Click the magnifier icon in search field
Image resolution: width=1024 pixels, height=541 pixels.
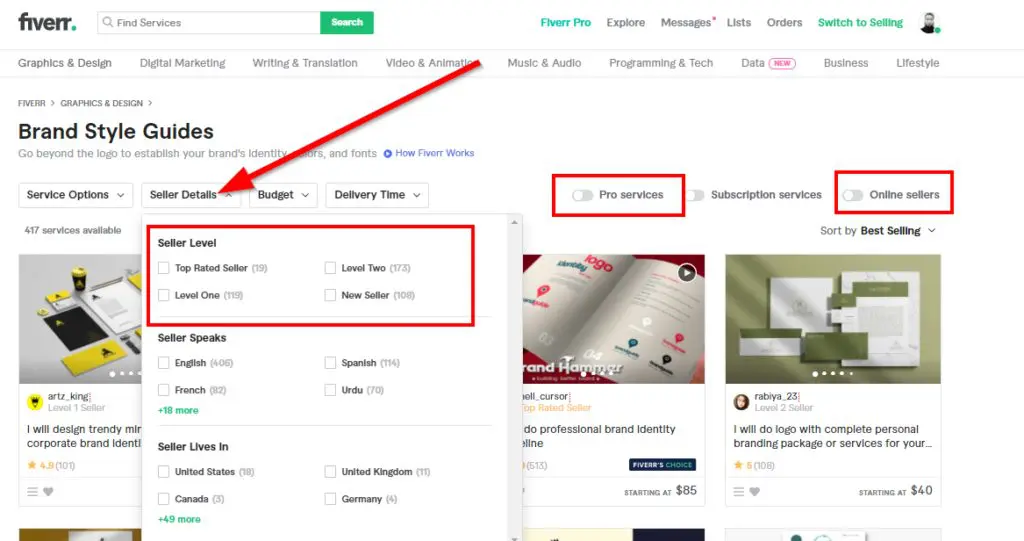click(108, 22)
